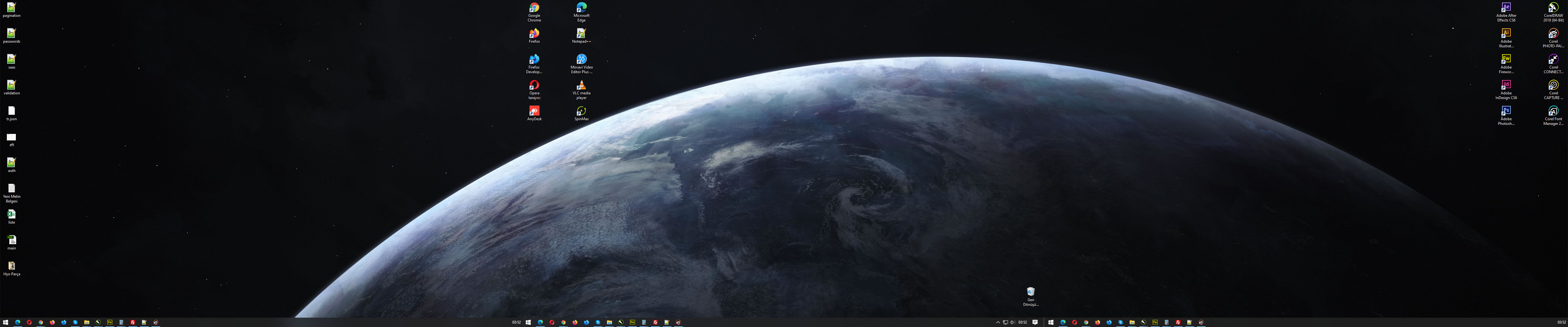The image size is (1568, 327).
Task: Select the Microsoft Edge desktop shortcut
Action: click(x=581, y=12)
